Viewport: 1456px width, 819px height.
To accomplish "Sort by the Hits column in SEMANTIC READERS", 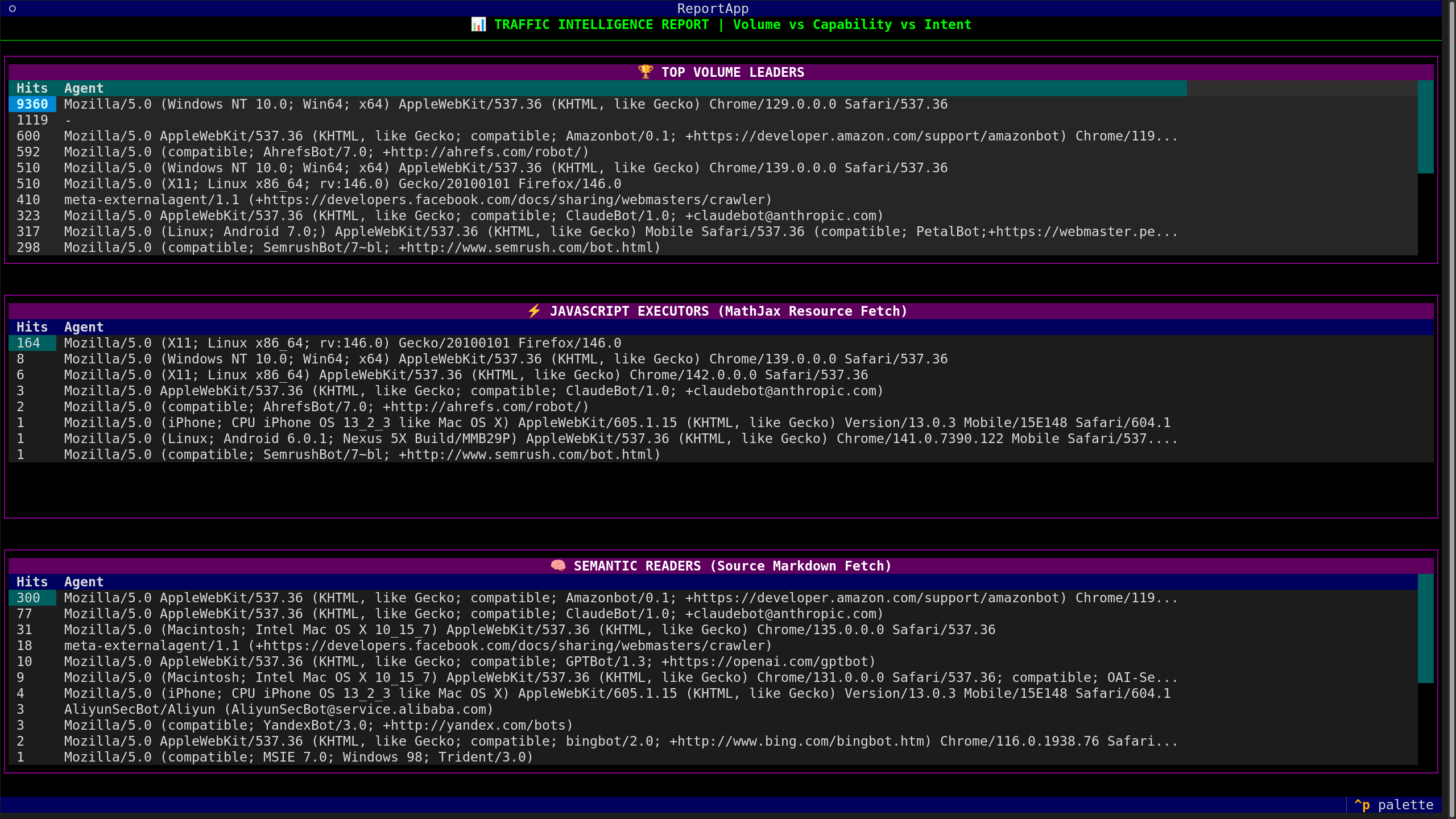I will 32,582.
